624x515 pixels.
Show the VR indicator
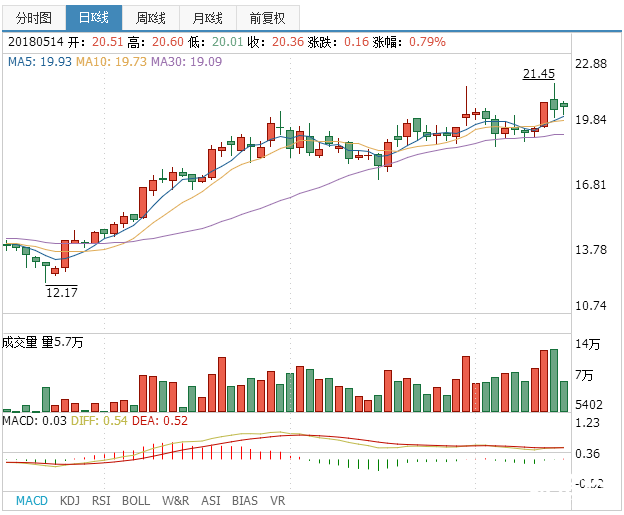tap(278, 500)
